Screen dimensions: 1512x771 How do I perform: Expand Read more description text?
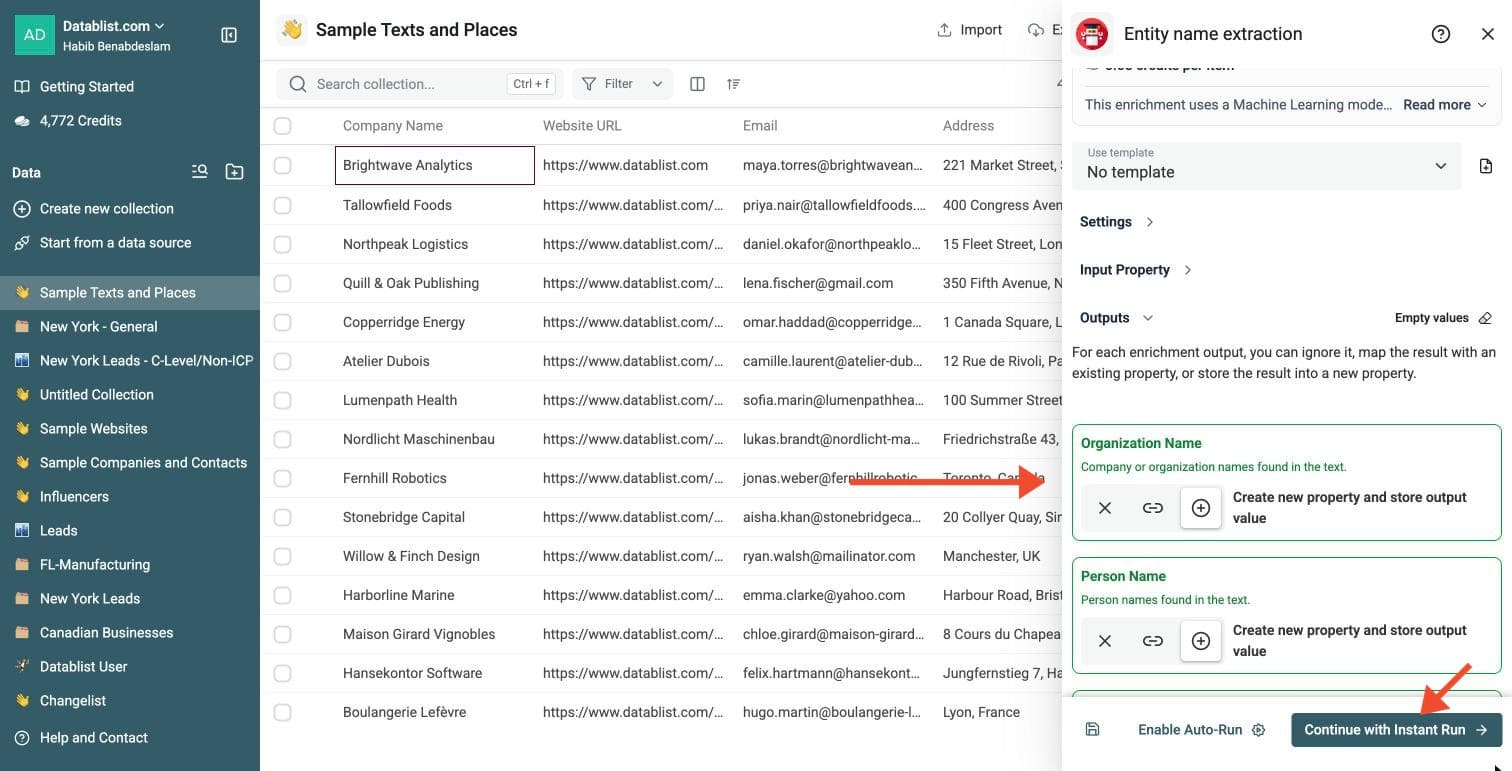point(1445,105)
